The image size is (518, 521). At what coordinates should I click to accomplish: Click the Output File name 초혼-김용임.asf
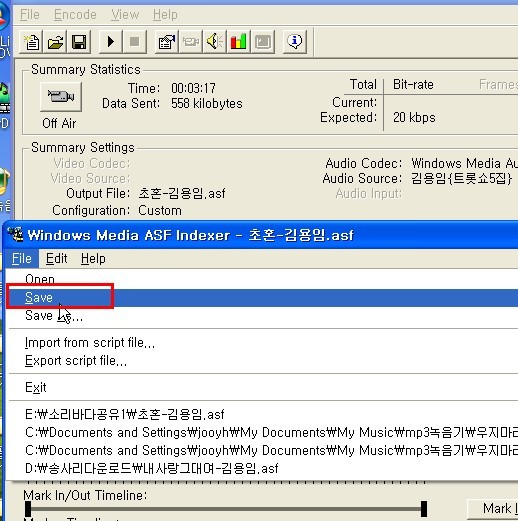coord(182,193)
